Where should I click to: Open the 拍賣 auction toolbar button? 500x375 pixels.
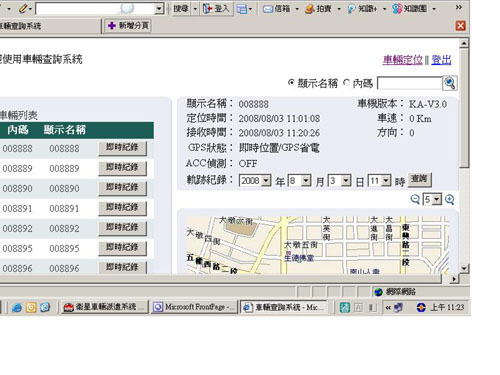318,9
